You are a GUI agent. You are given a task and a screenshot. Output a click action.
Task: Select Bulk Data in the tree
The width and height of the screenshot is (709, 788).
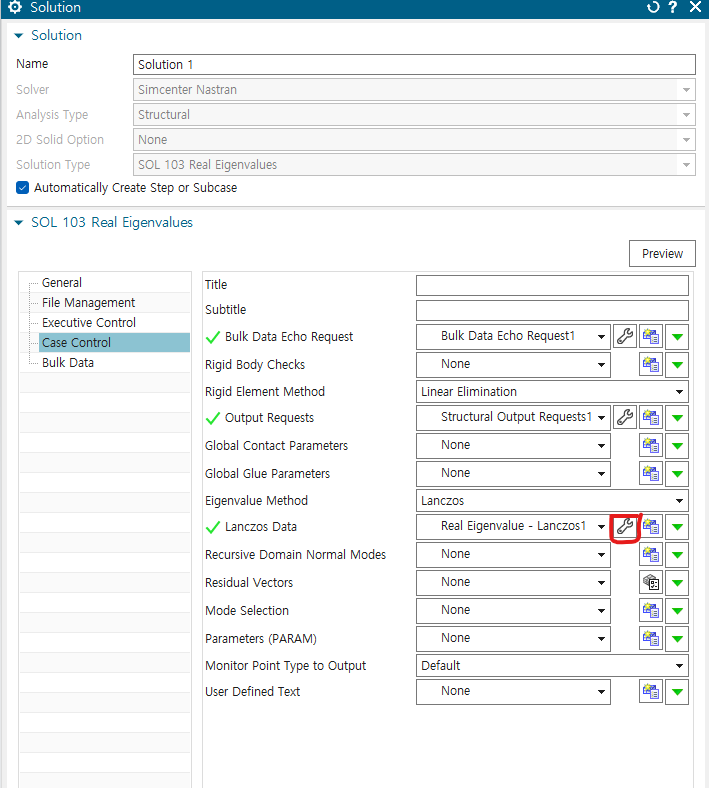[x=68, y=363]
